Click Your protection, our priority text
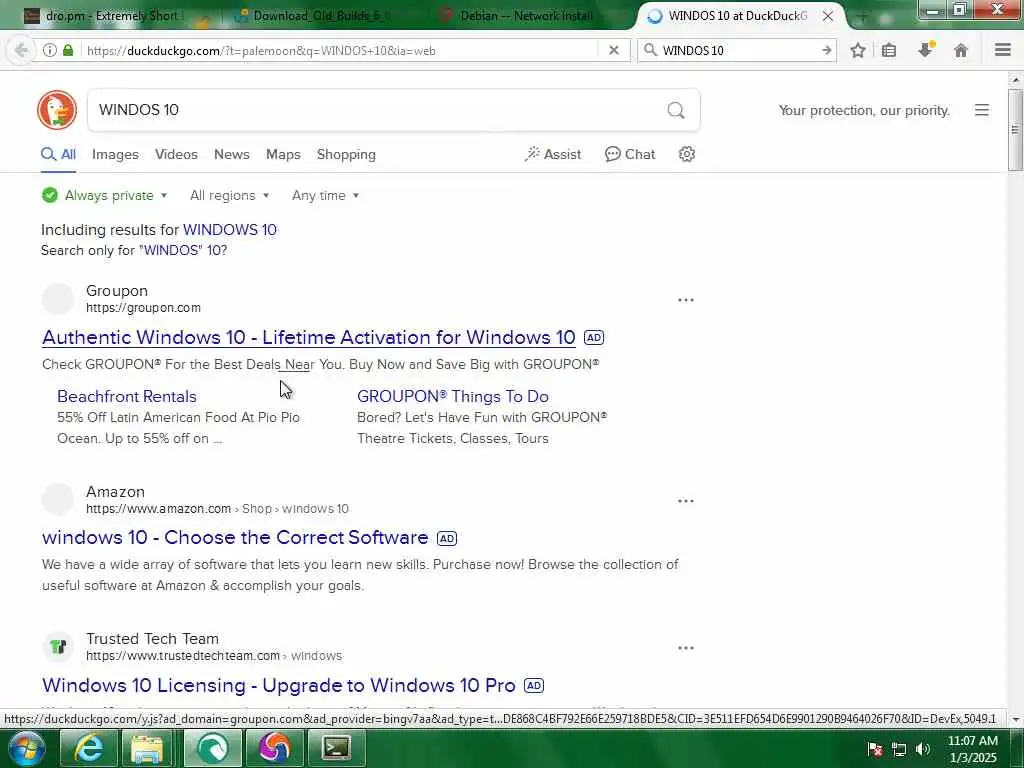This screenshot has height=768, width=1024. pyautogui.click(x=864, y=110)
